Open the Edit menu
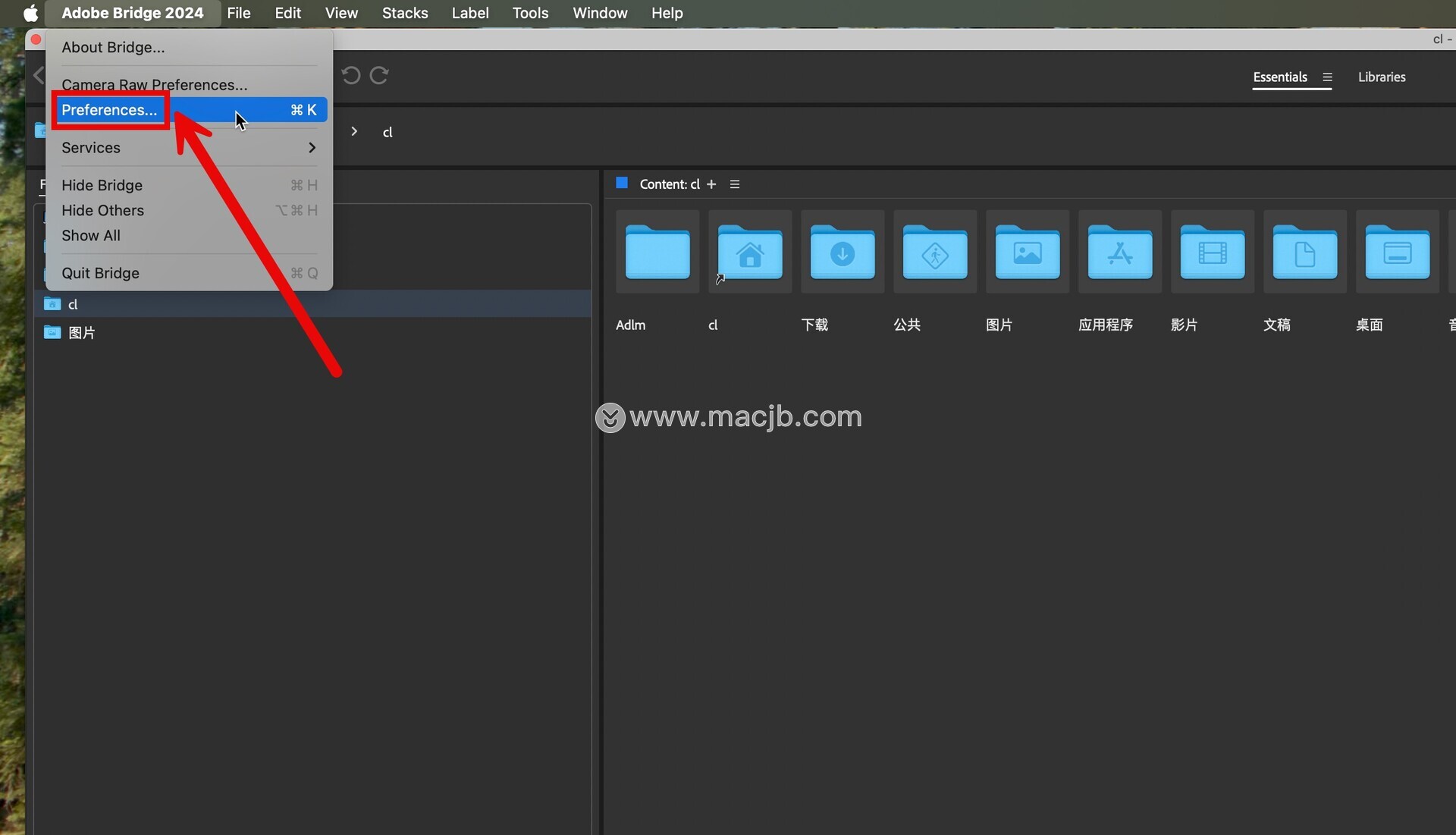 (x=288, y=13)
